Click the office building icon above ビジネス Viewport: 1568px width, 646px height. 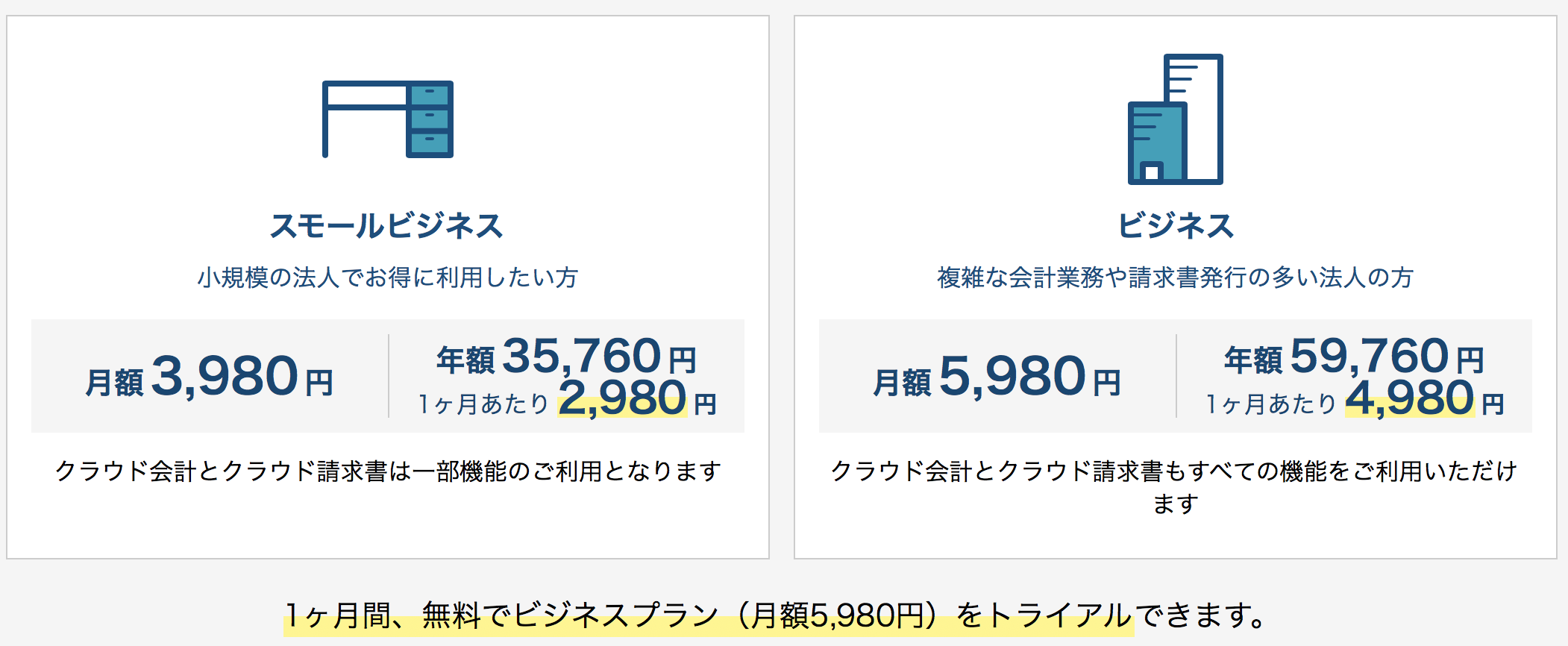coord(1175,119)
